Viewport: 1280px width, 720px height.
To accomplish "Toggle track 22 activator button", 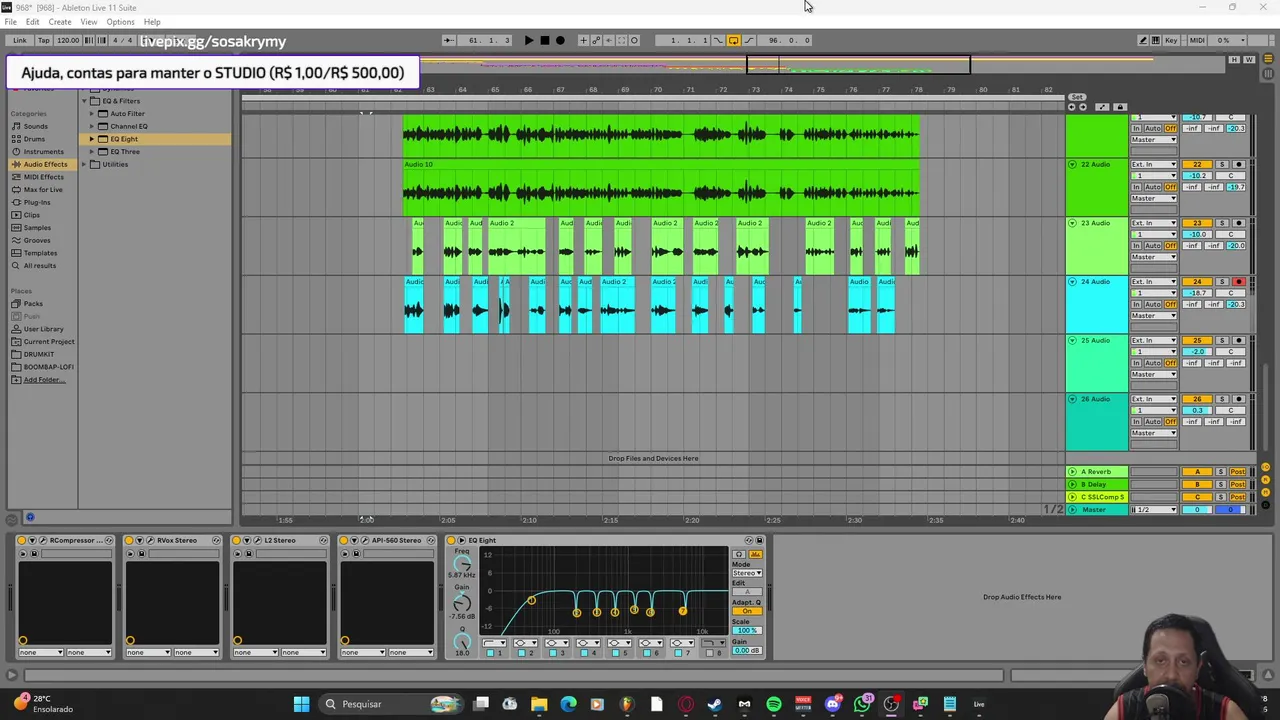I will tap(1197, 164).
